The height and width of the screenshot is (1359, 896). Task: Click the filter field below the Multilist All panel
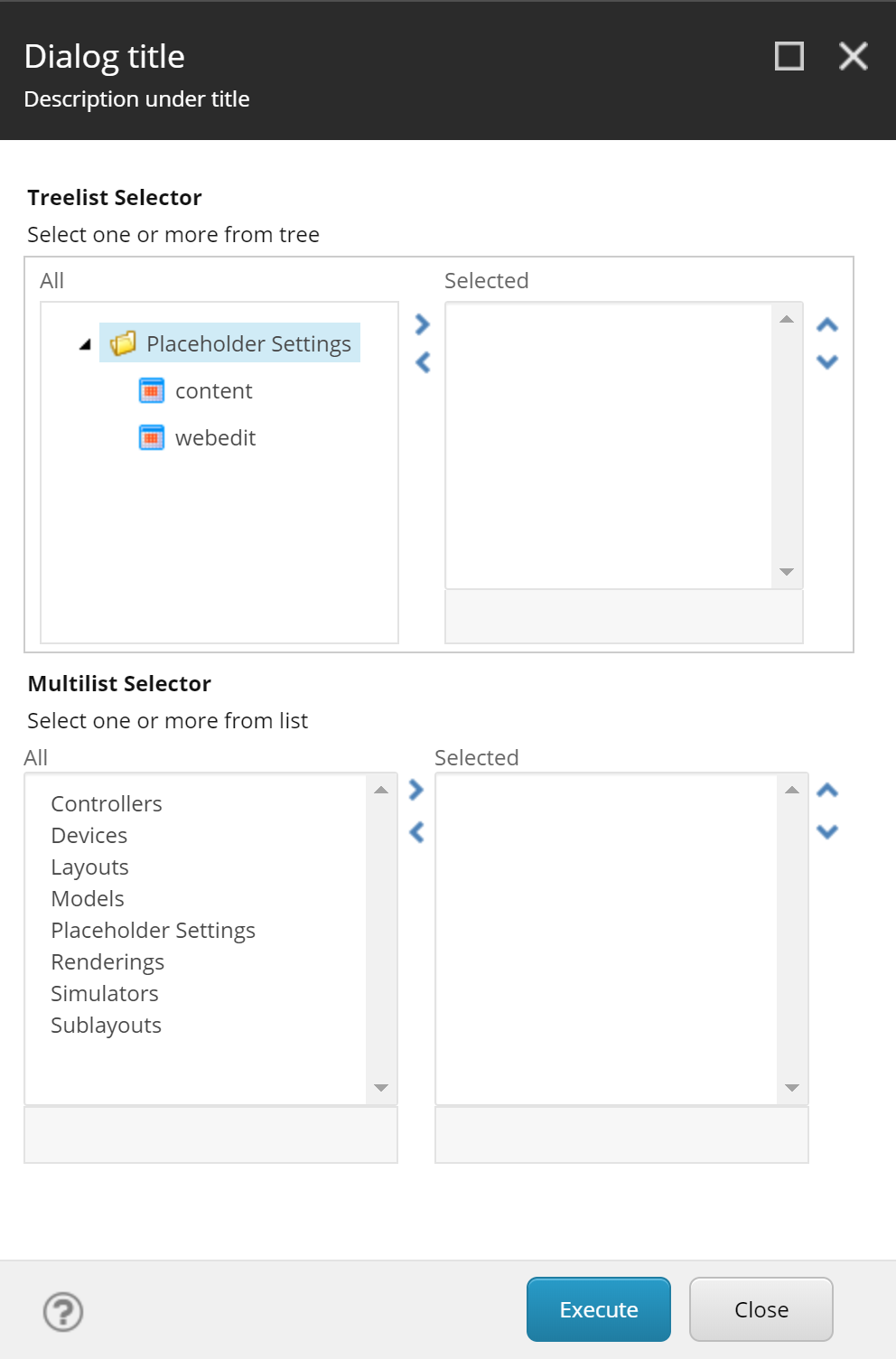point(210,1135)
